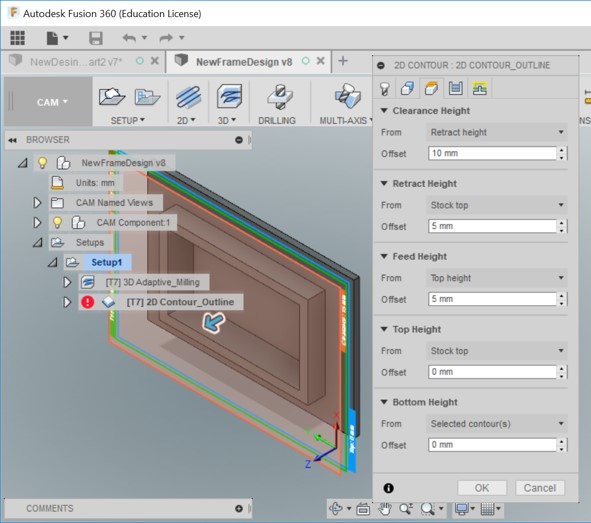This screenshot has width=591, height=523.
Task: Click the Cancel button
Action: click(540, 488)
